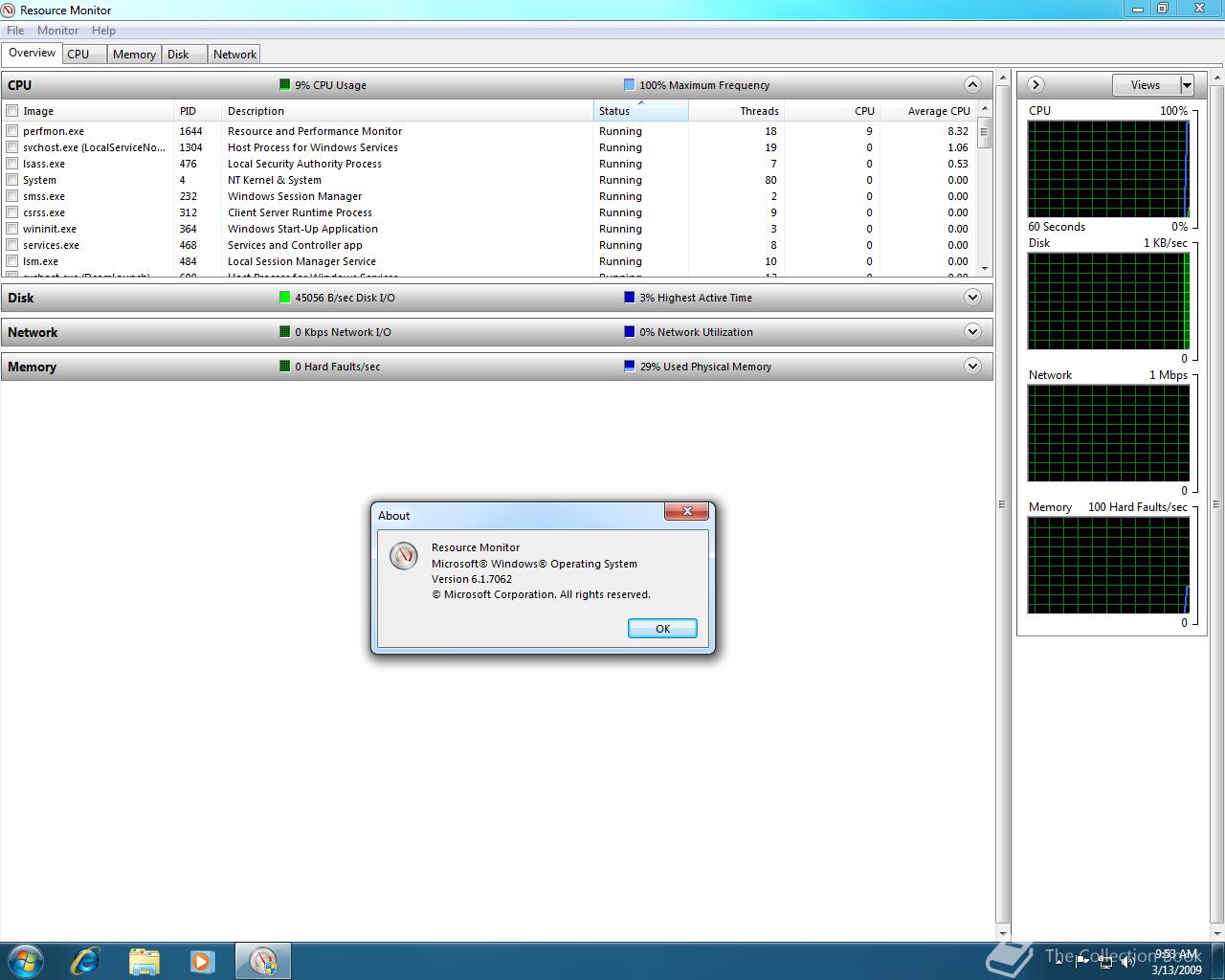Click the Memory hard faults graph
The image size is (1225, 980).
[x=1108, y=565]
